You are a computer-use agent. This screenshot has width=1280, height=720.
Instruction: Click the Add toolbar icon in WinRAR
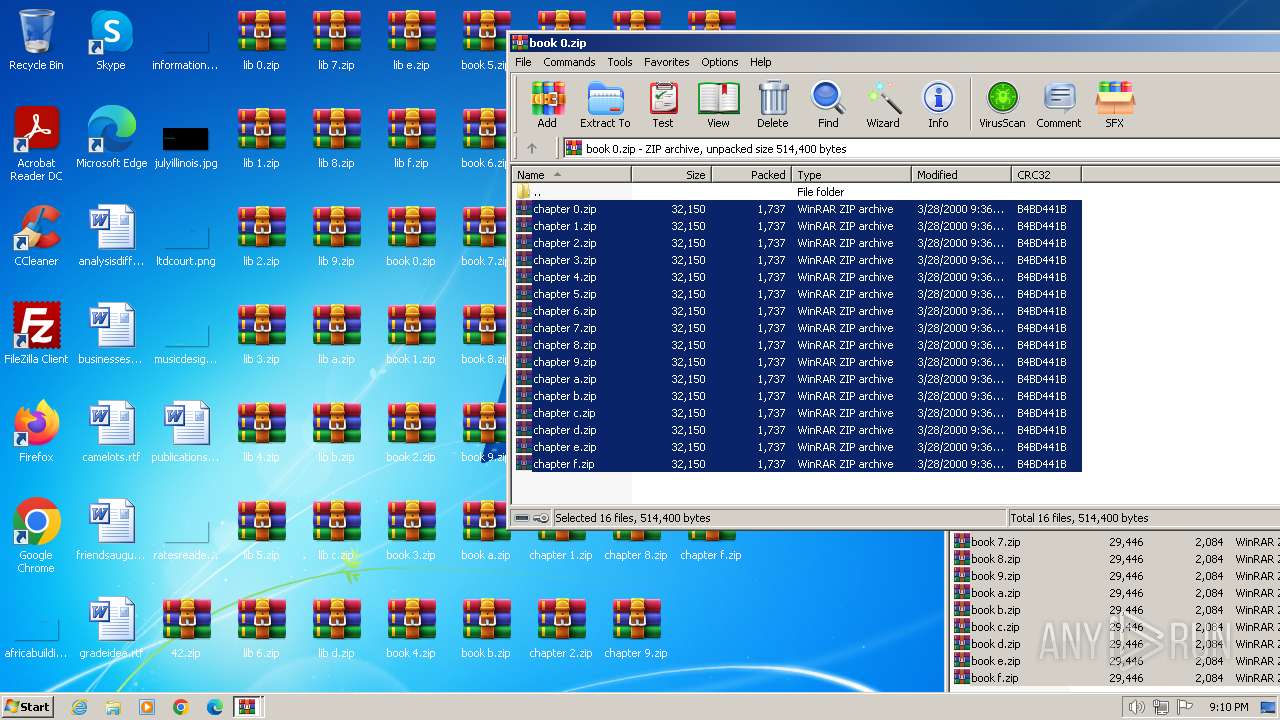click(547, 105)
